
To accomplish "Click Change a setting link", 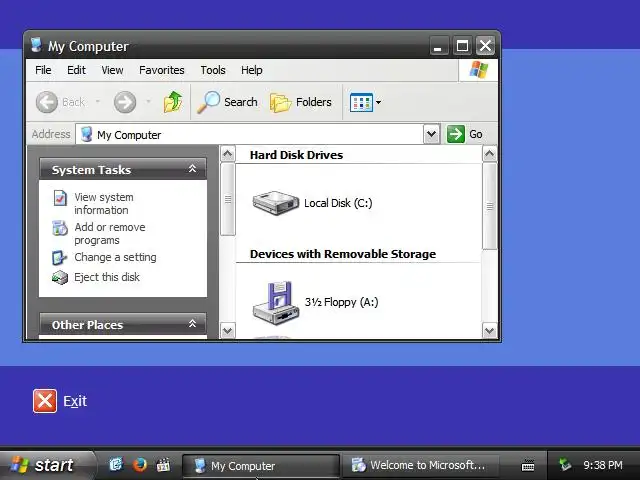I will (x=115, y=257).
